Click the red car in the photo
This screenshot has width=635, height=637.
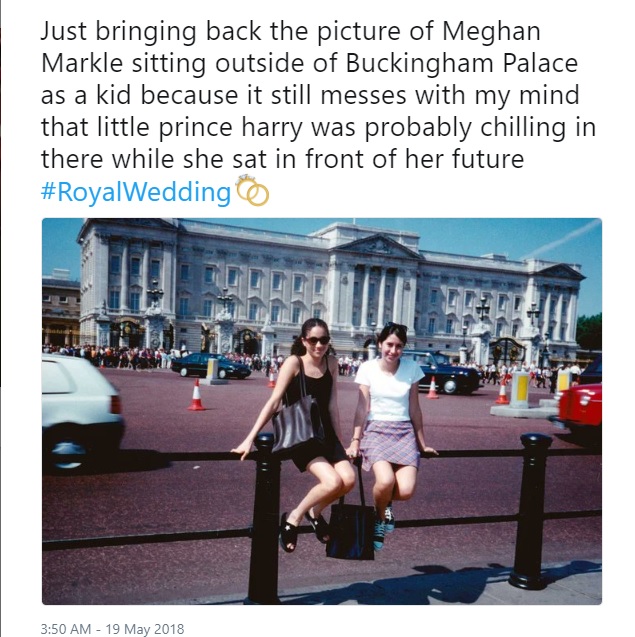coord(581,410)
